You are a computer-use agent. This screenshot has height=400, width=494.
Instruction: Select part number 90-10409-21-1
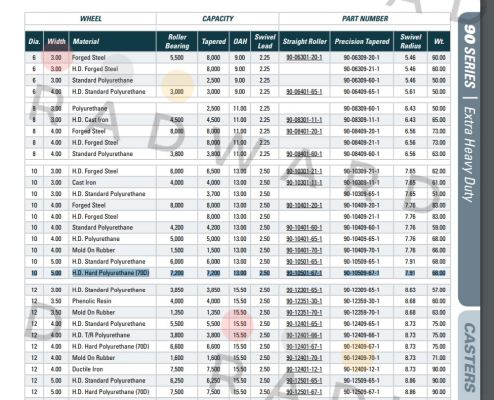(362, 217)
